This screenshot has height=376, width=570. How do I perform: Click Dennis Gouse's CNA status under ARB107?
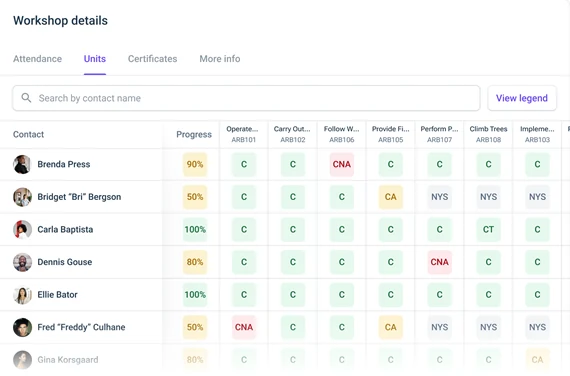tap(439, 262)
